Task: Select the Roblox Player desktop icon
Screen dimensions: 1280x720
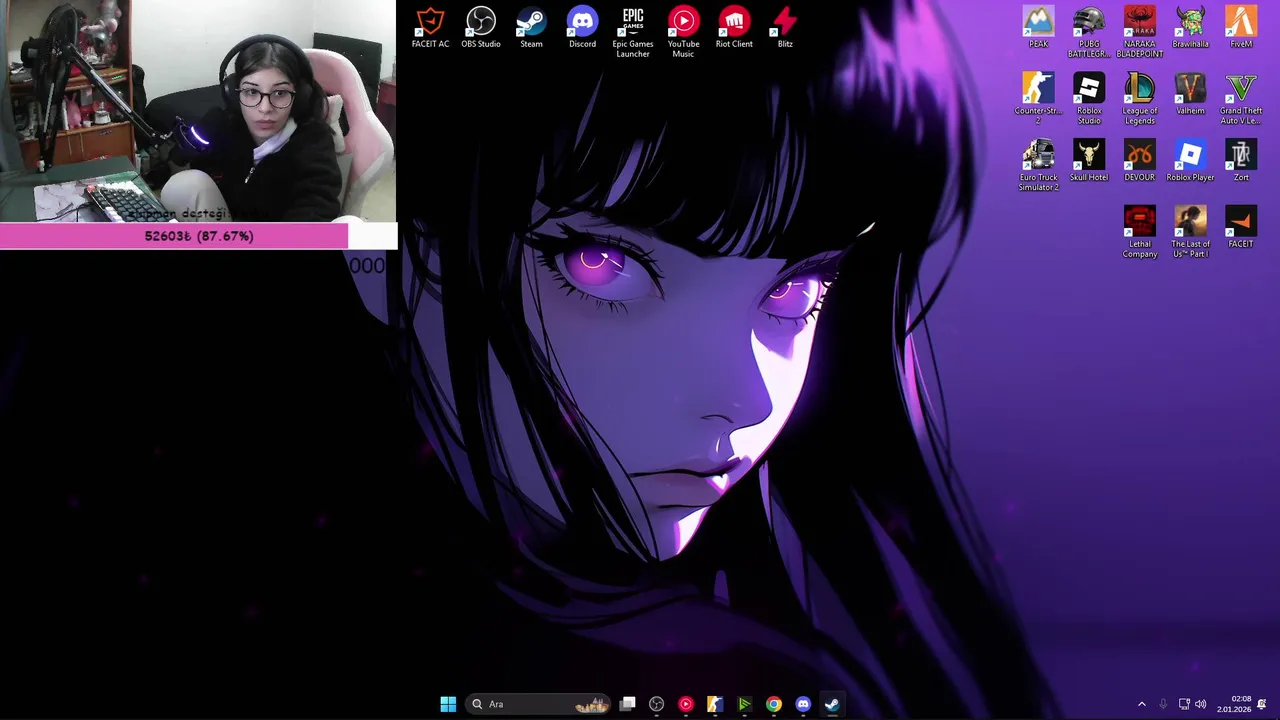Action: pos(1190,162)
